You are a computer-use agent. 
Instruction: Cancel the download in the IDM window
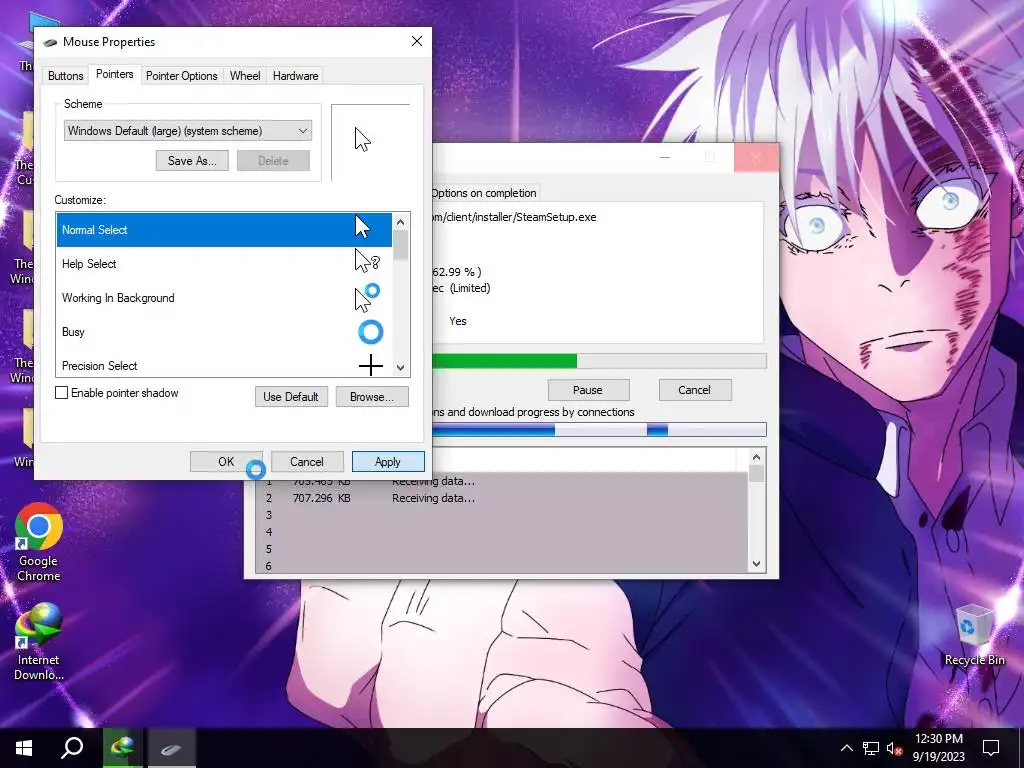[x=694, y=390]
